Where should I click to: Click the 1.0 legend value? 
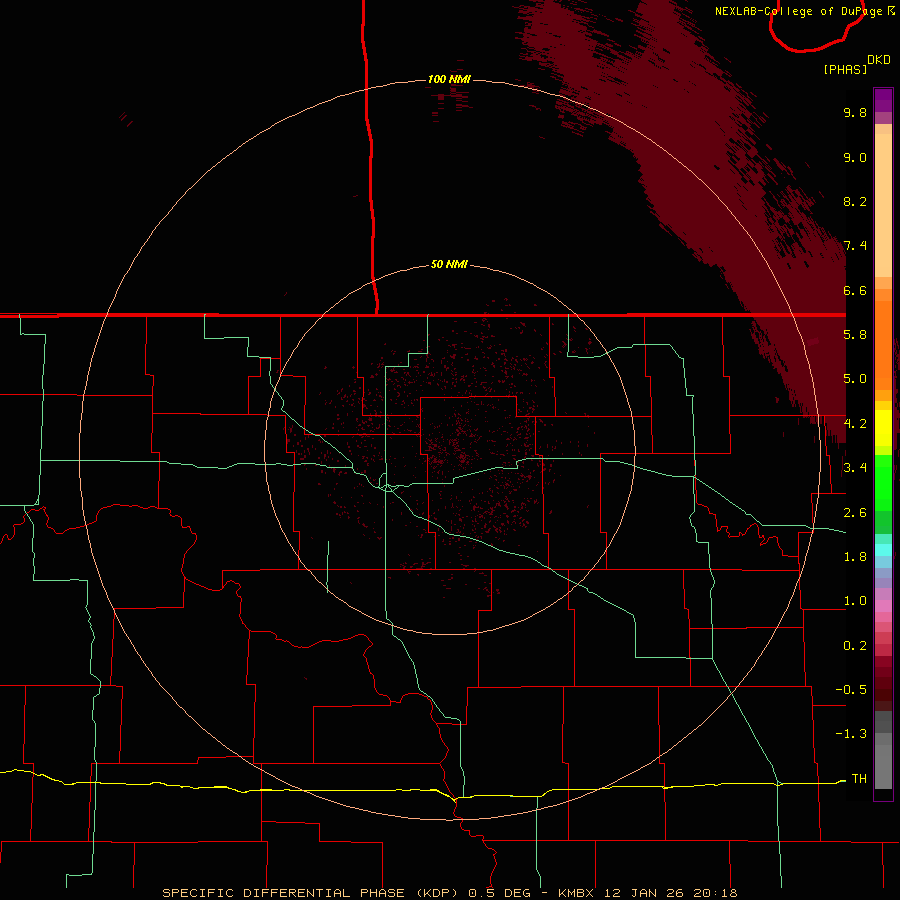(855, 602)
